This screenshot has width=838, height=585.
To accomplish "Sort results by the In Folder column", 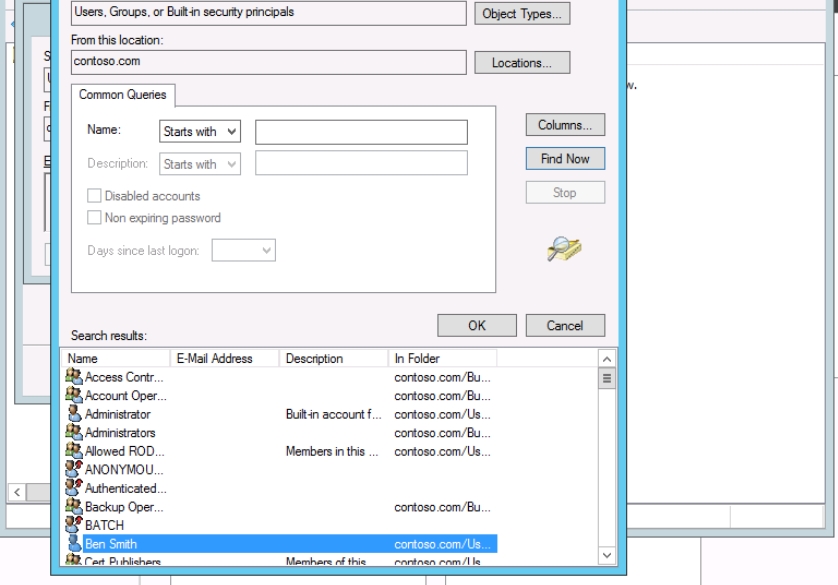I will coord(440,358).
